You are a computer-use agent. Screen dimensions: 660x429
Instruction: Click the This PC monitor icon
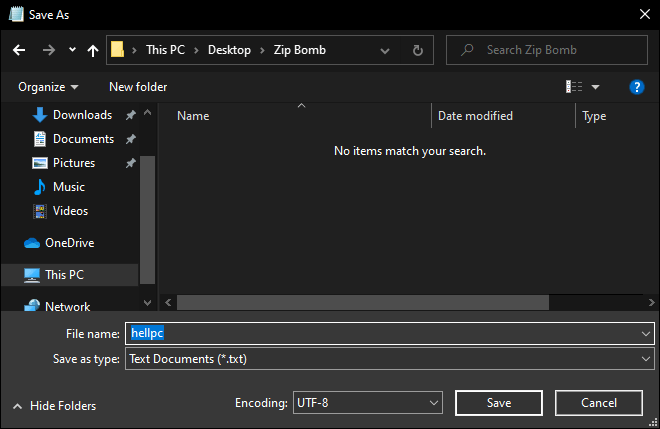click(x=32, y=275)
